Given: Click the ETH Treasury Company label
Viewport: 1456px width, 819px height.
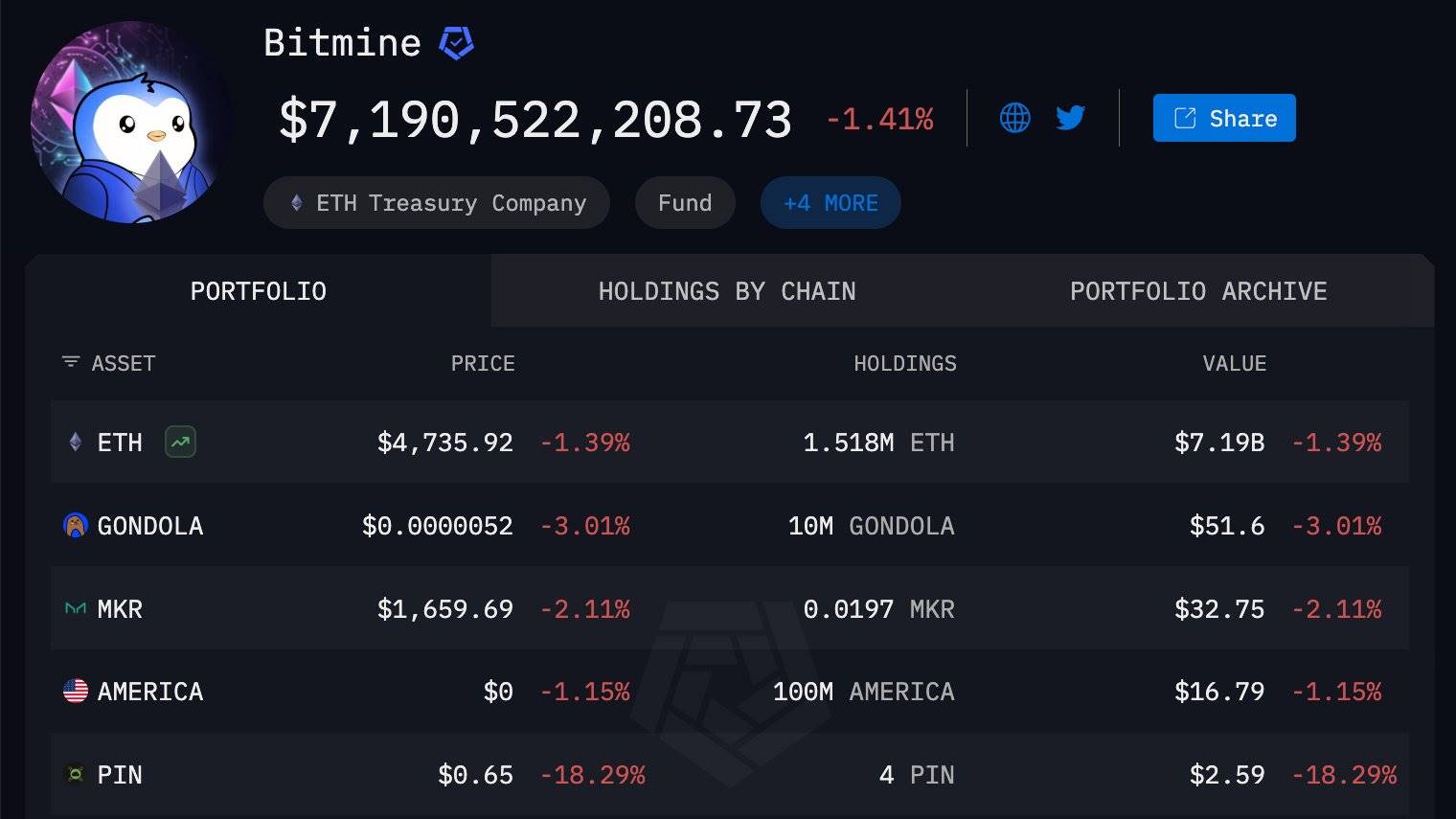Looking at the screenshot, I should (x=436, y=202).
